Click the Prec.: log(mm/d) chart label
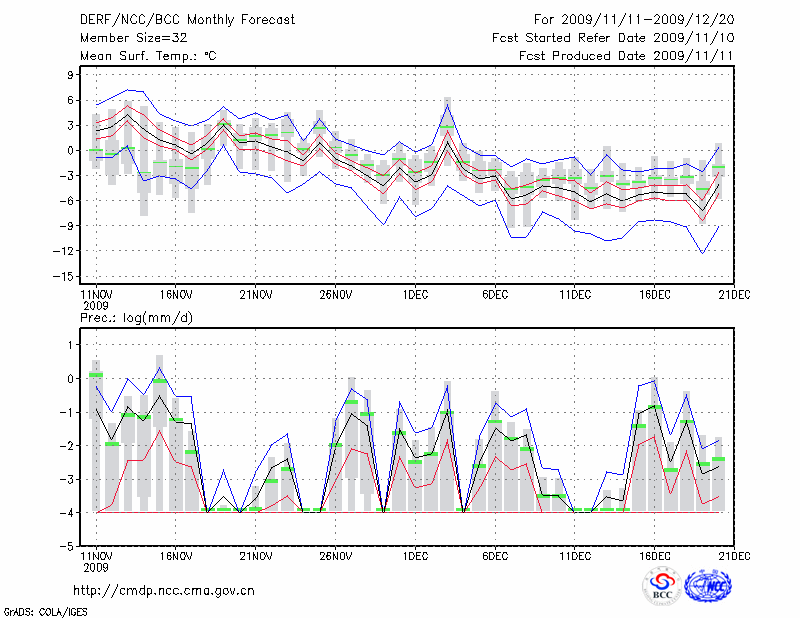This screenshot has height=618, width=800. (x=135, y=318)
